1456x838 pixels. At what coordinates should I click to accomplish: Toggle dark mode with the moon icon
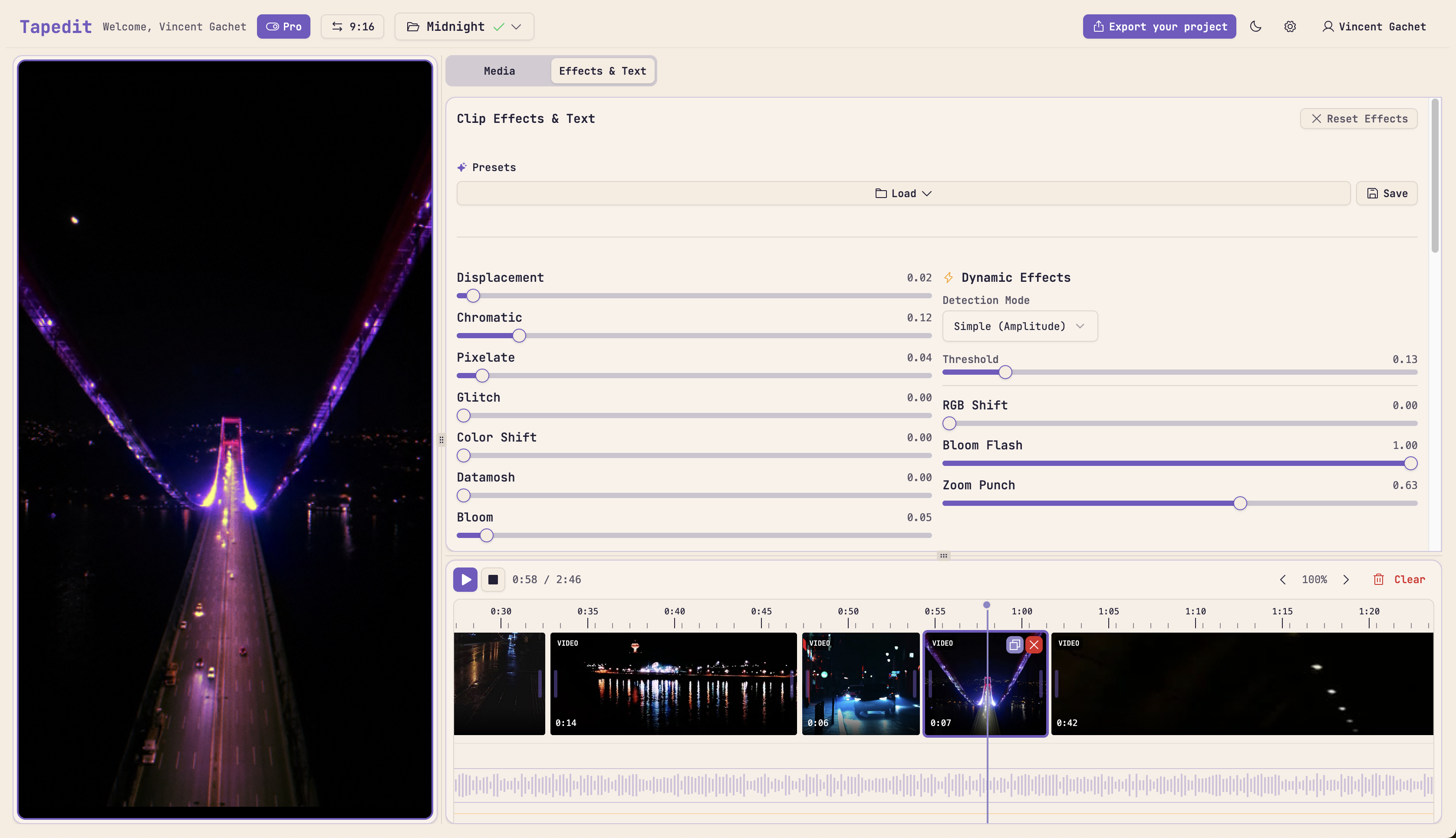point(1255,26)
